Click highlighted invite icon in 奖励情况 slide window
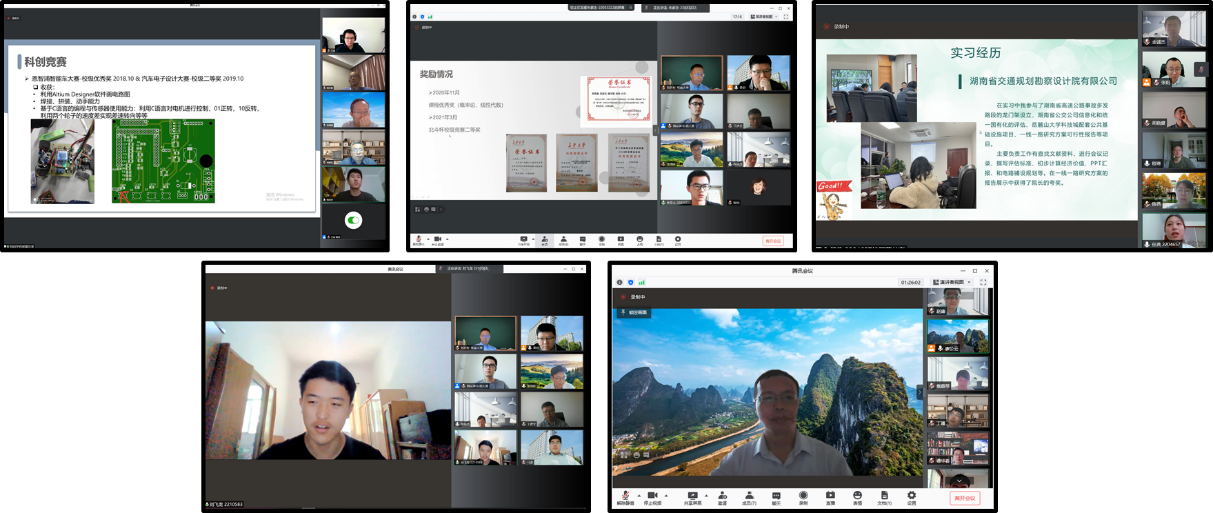 [x=545, y=241]
